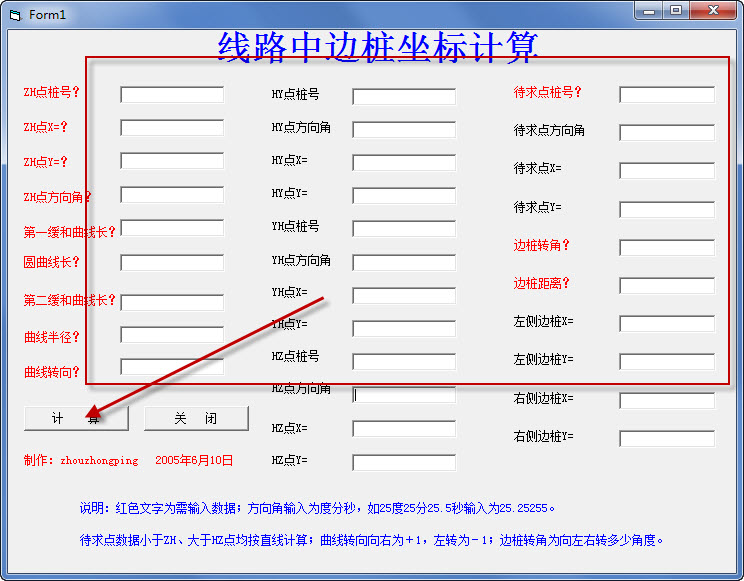
Task: Focus the 第一缓和曲线长 text box
Action: coord(172,228)
